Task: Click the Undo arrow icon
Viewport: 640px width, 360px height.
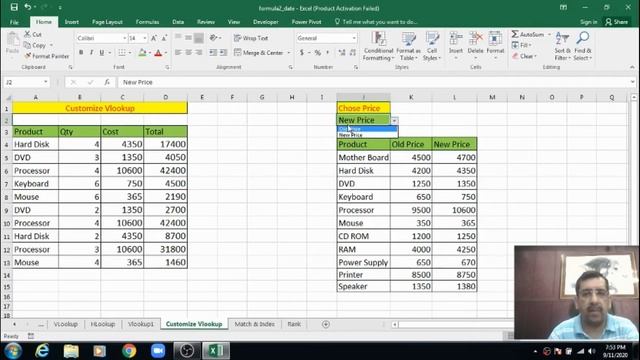Action: [x=27, y=7]
